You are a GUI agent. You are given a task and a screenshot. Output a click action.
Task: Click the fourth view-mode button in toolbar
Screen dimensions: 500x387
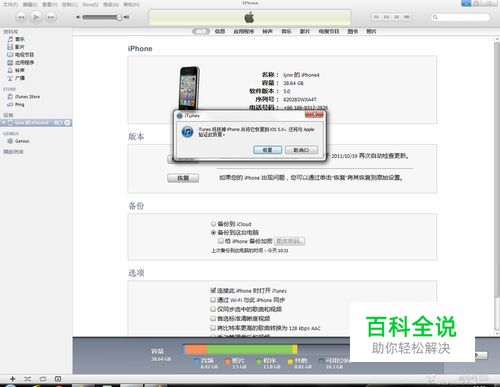click(407, 17)
